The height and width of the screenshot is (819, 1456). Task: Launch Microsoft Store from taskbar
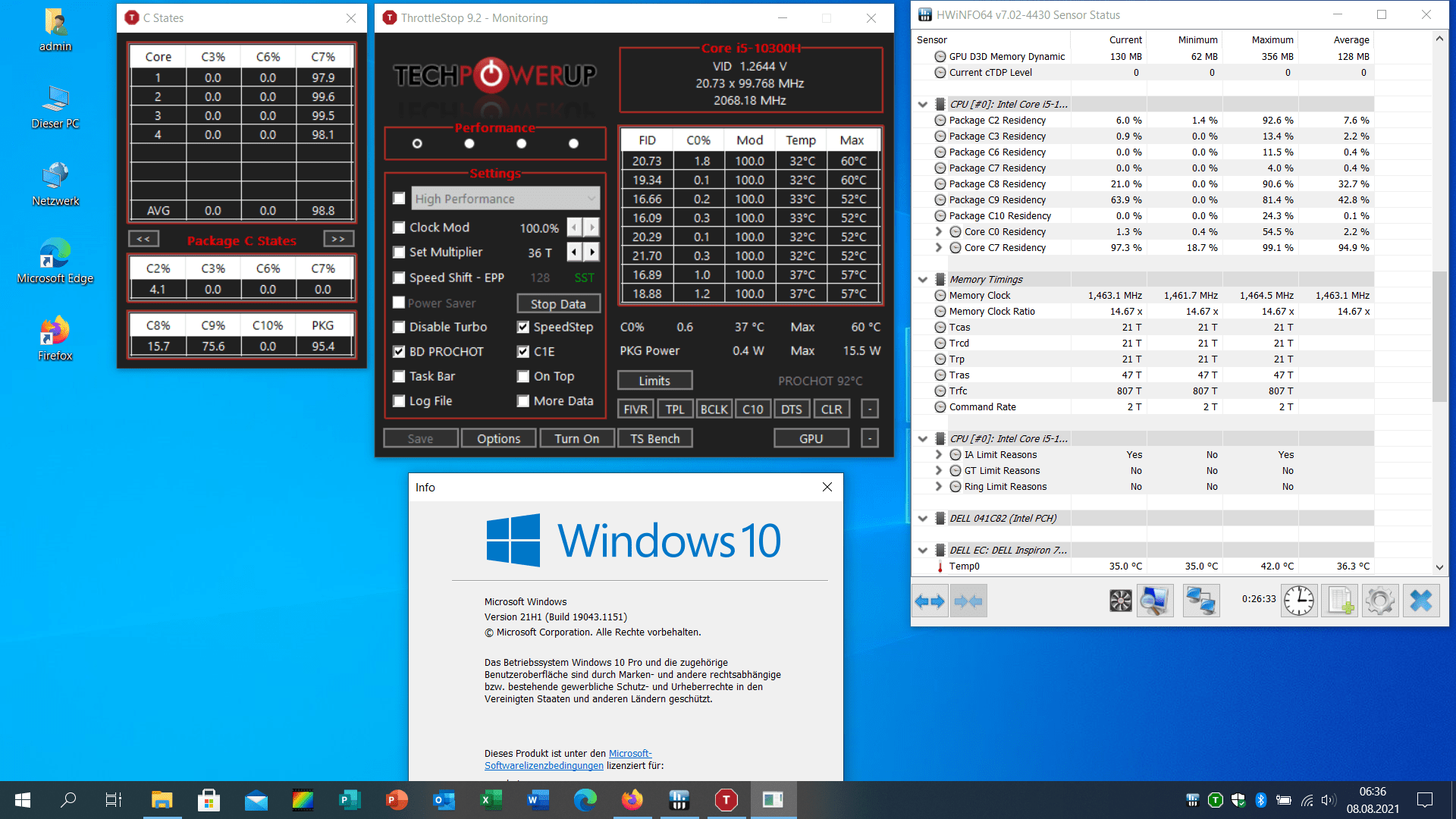point(209,800)
